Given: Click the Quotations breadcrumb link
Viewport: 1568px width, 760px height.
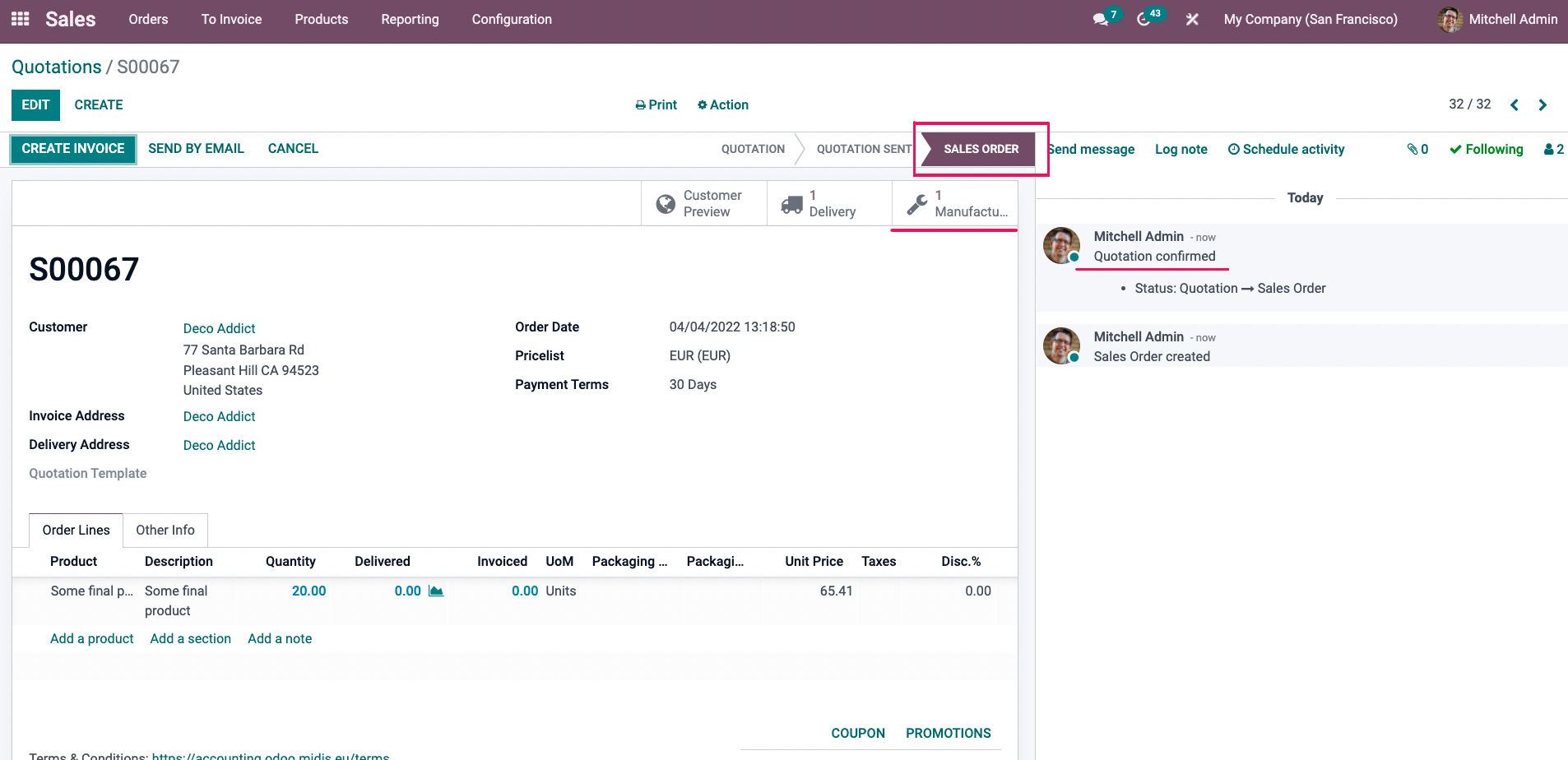Looking at the screenshot, I should [x=57, y=67].
